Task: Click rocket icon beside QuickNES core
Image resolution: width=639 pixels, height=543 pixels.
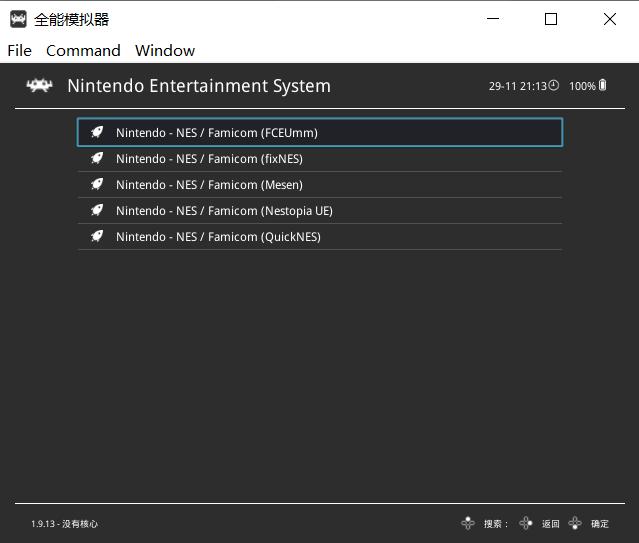Action: (97, 236)
